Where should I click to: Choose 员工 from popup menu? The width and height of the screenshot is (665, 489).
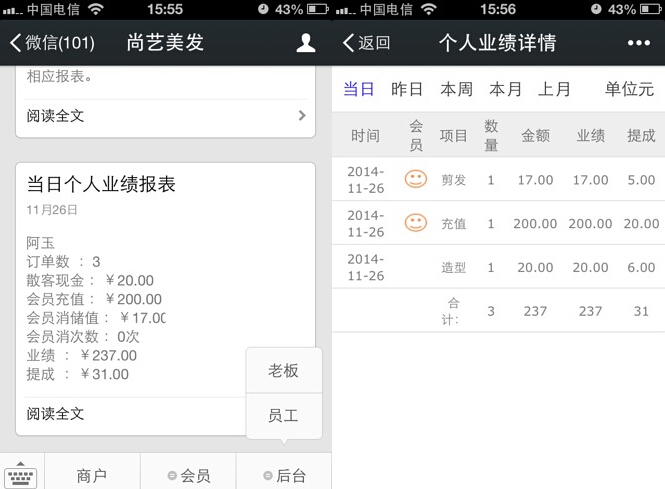point(283,416)
